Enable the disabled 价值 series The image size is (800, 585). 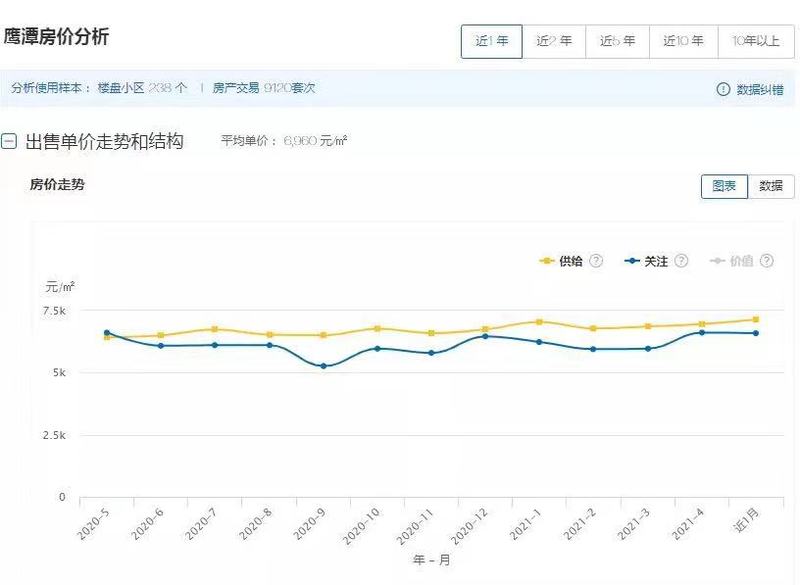[x=740, y=260]
